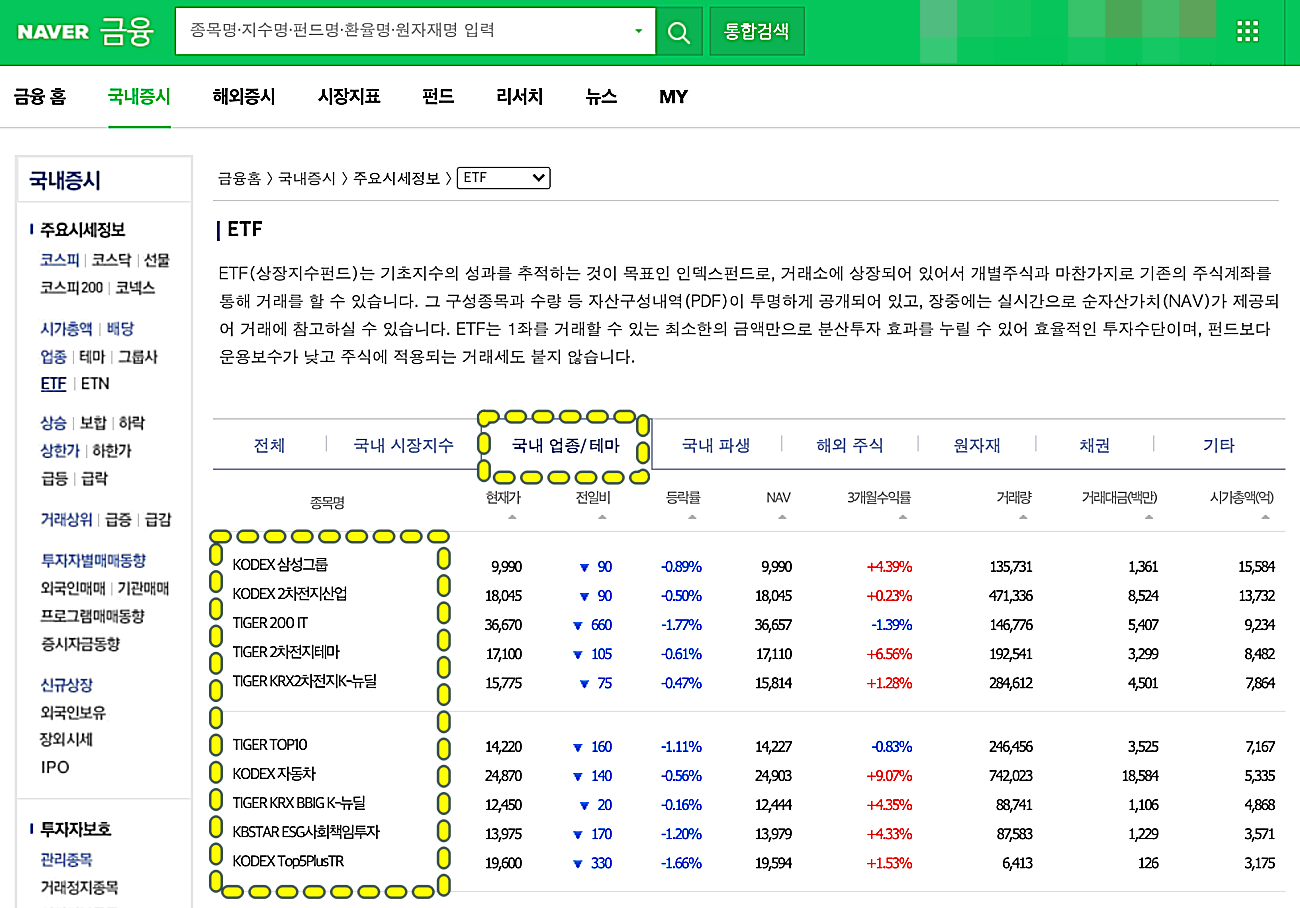The height and width of the screenshot is (908, 1300).
Task: Open the 시장지표 menu
Action: [349, 97]
